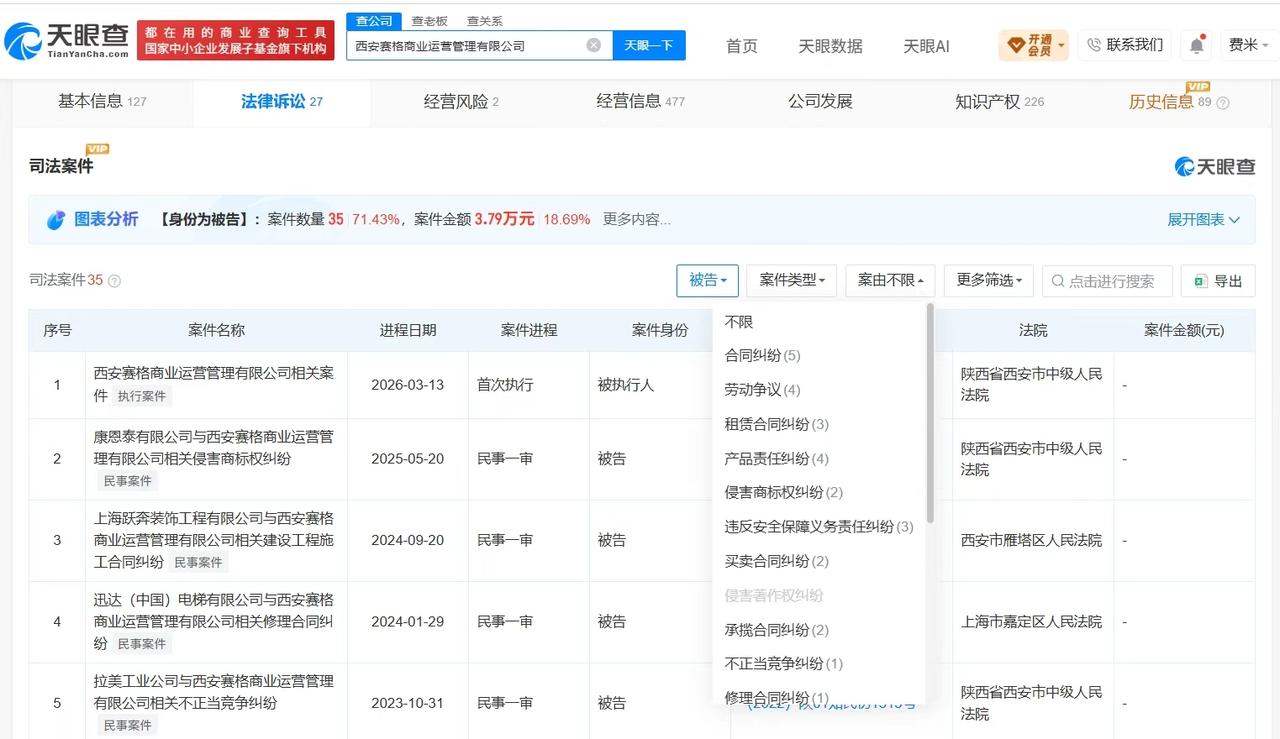Switch to 公司发展 tab

tap(820, 101)
